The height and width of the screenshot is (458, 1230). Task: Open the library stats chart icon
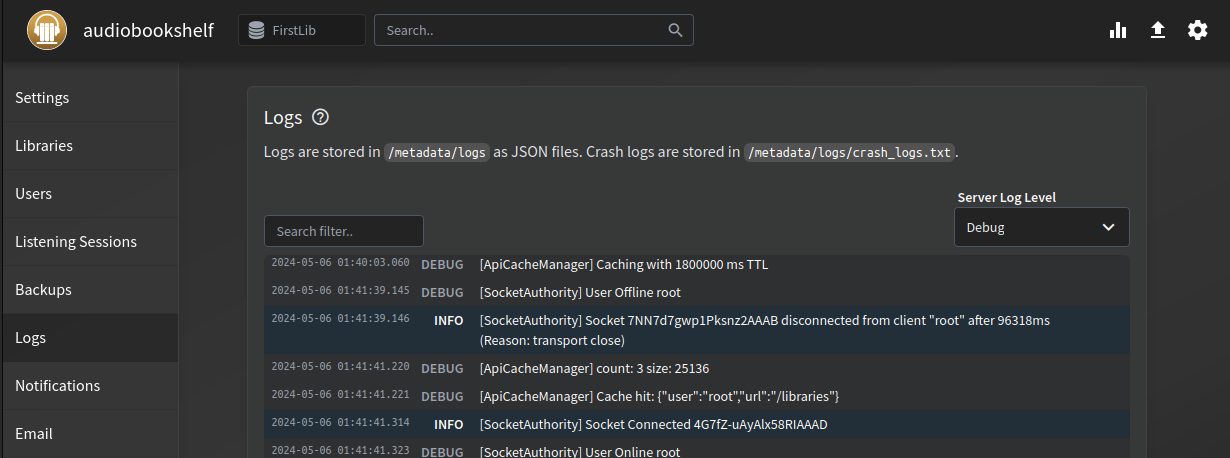1118,30
